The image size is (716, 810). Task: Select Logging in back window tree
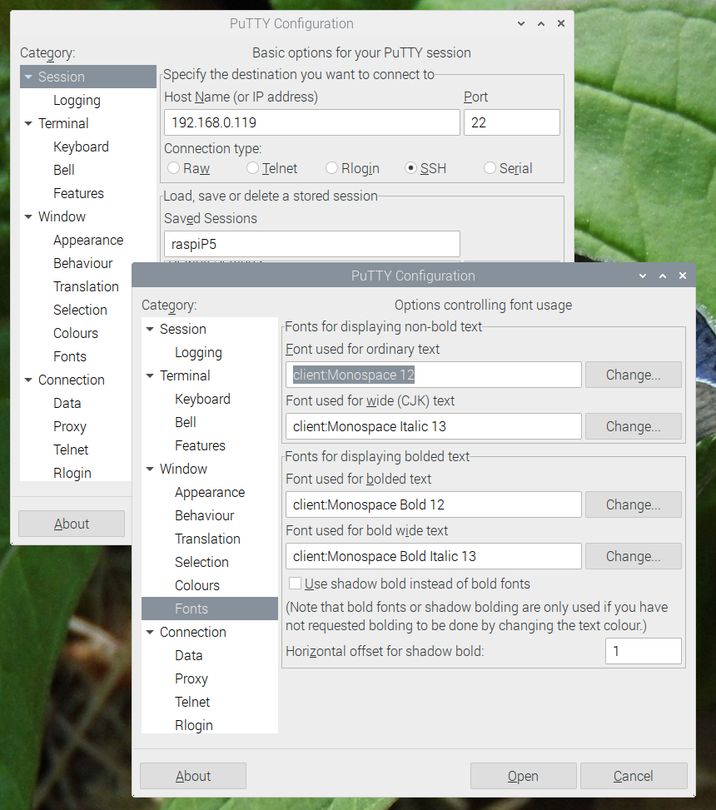tap(77, 100)
